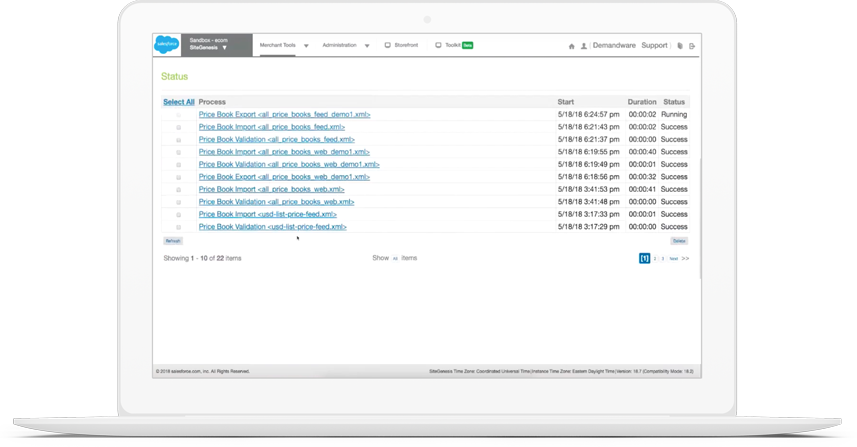857x447 pixels.
Task: Click the Process column header
Action: point(212,102)
